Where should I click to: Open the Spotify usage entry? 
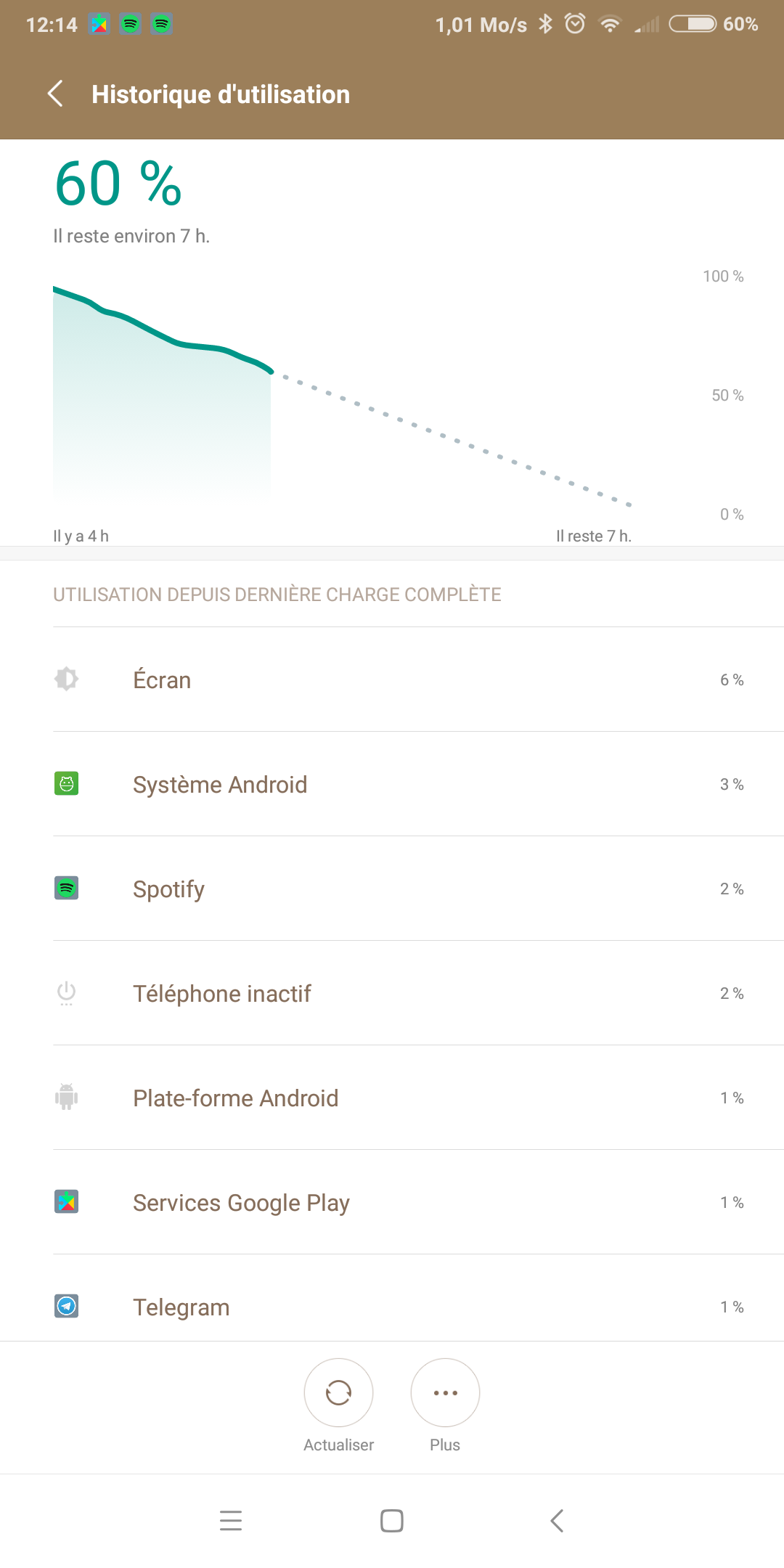168,889
